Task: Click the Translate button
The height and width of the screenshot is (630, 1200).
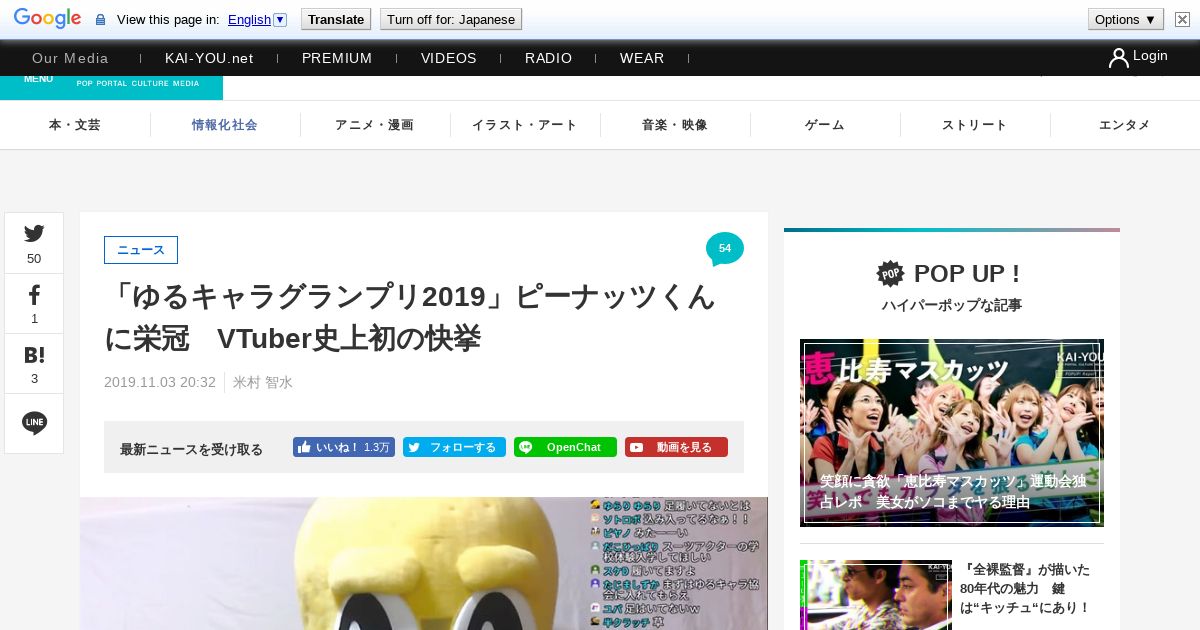Action: tap(336, 19)
